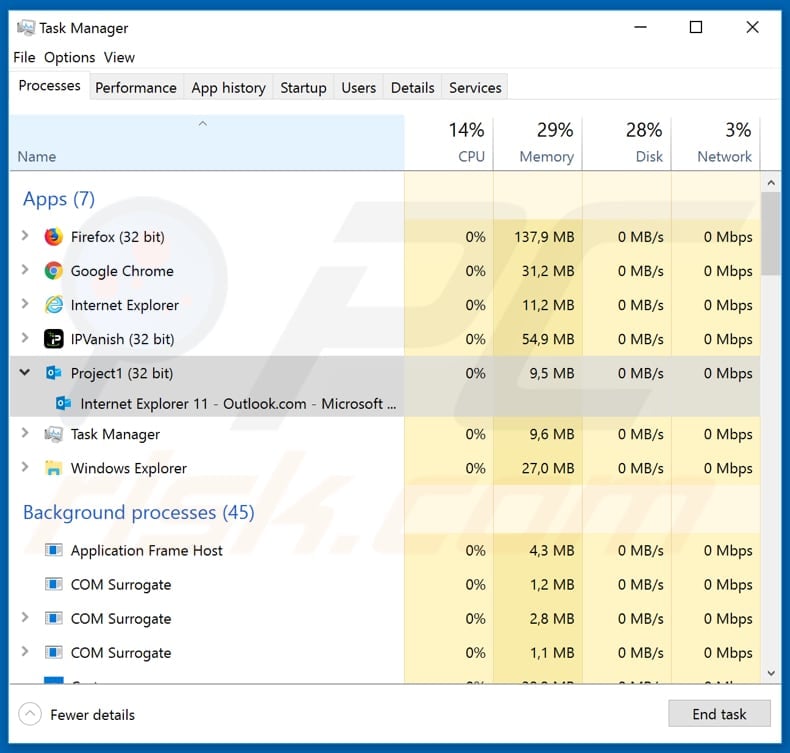Click the Fewer details arrow icon
The height and width of the screenshot is (753, 790).
point(30,714)
